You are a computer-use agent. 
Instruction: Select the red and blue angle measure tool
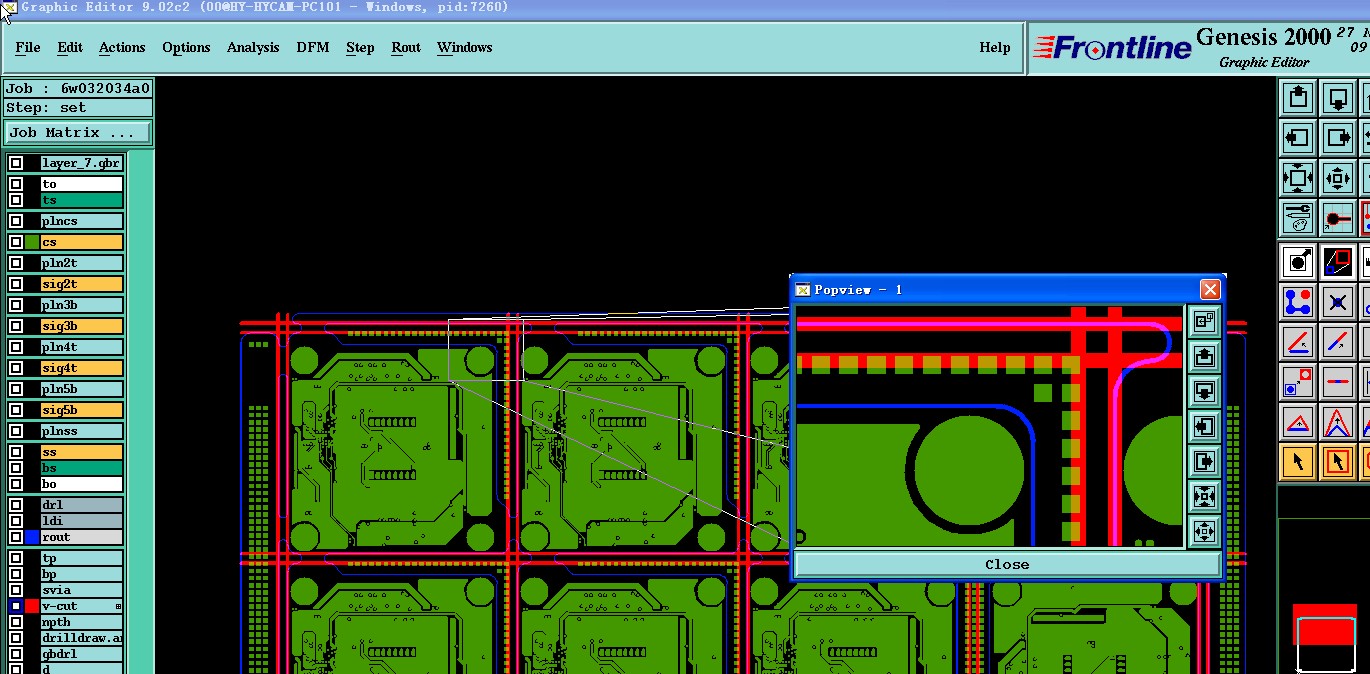(1298, 341)
